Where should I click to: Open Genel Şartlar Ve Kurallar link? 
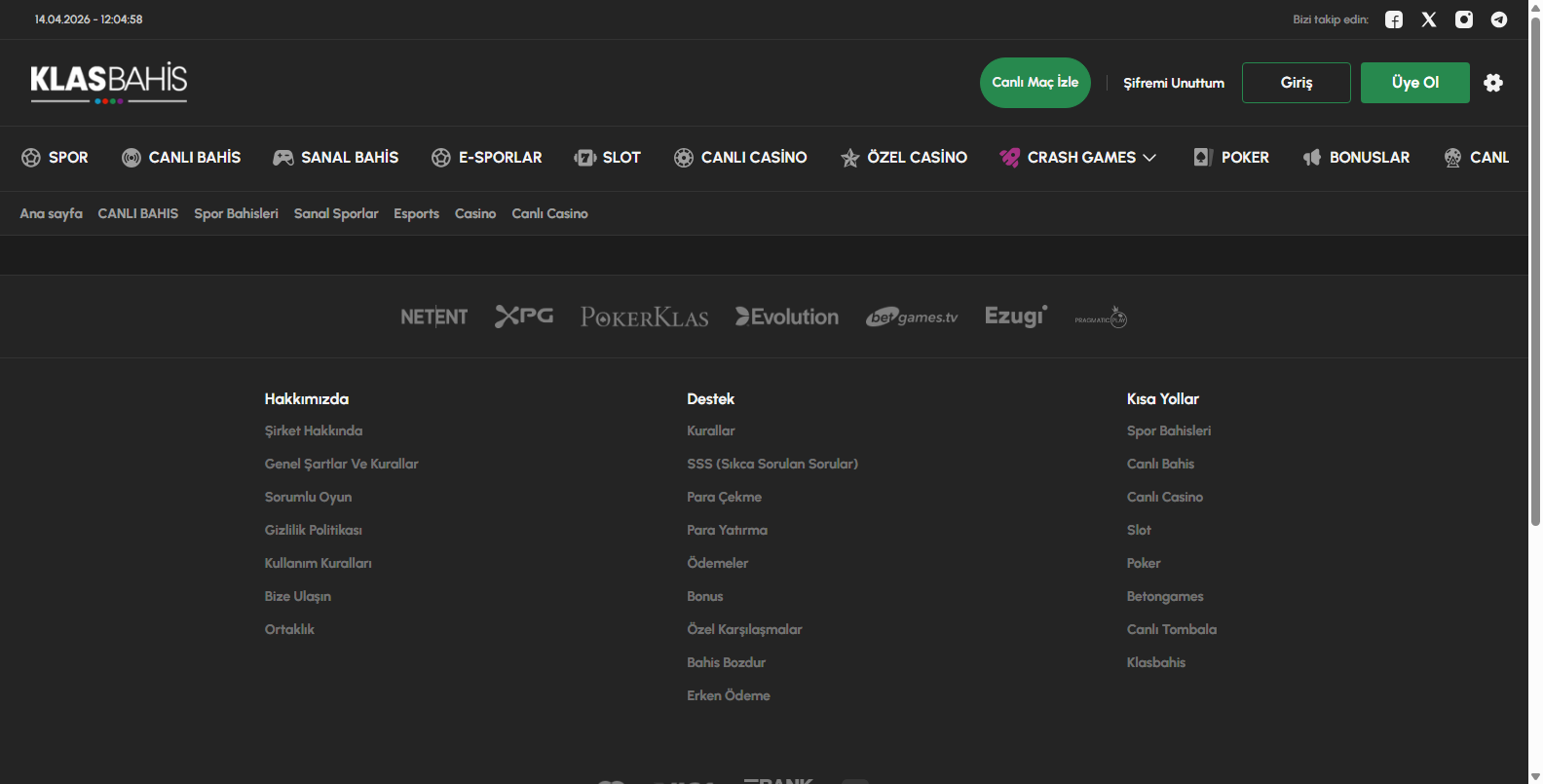[x=342, y=464]
